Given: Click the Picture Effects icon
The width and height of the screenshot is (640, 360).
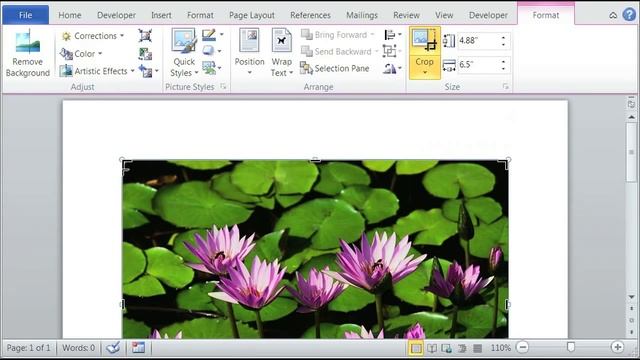Looking at the screenshot, I should click(209, 51).
